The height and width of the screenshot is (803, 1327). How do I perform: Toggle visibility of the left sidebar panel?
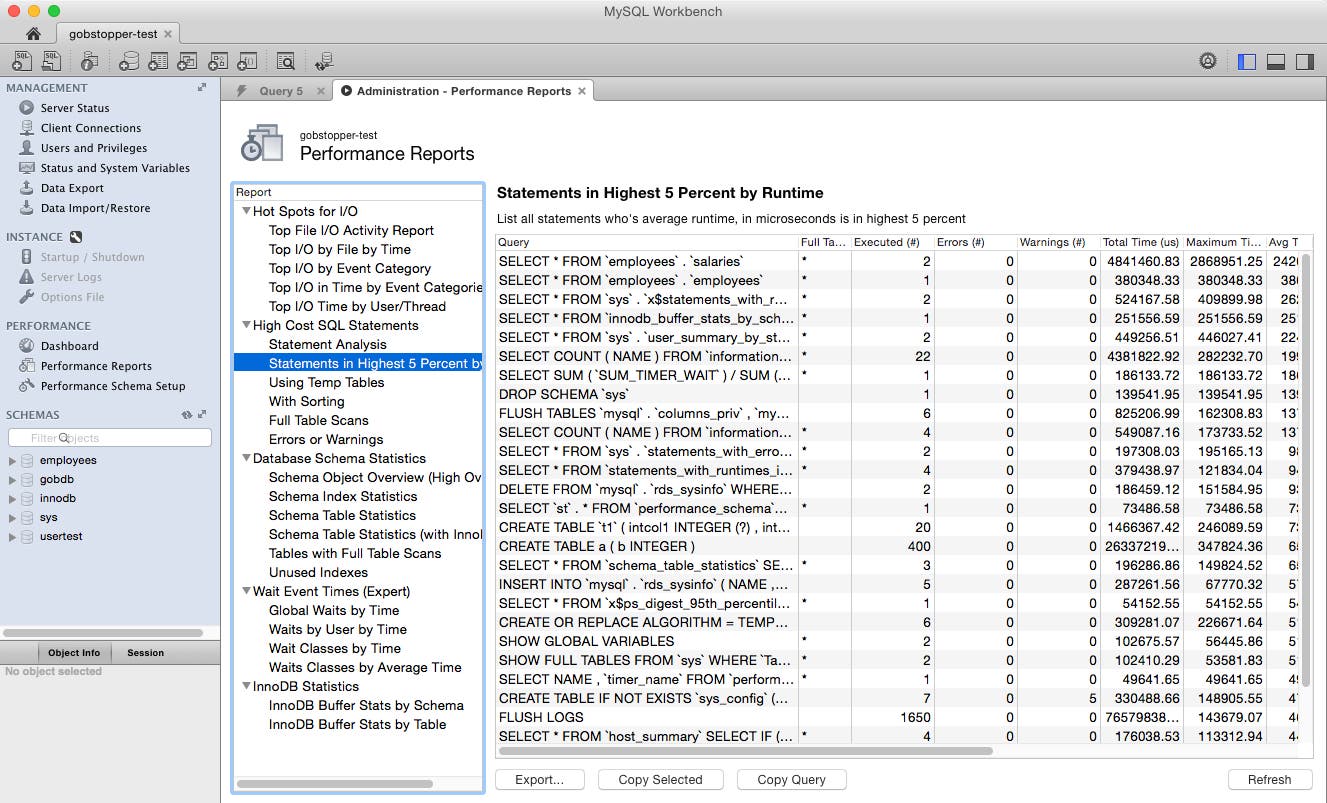point(1246,60)
